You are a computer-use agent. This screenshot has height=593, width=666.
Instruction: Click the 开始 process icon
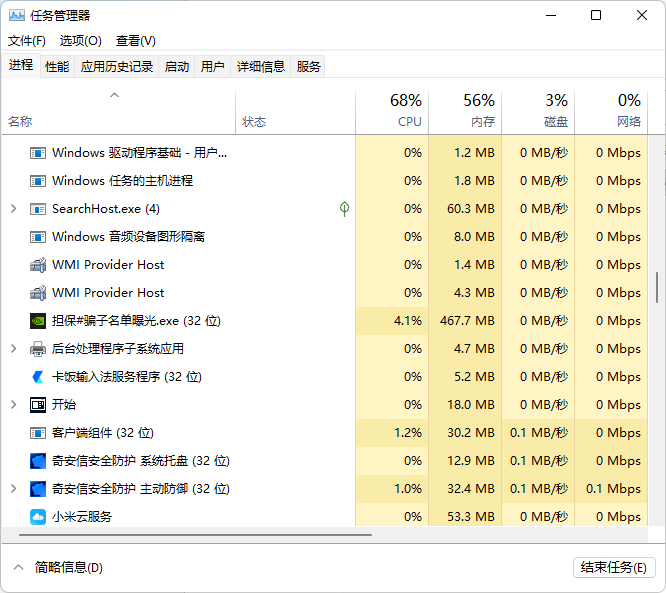pos(38,405)
